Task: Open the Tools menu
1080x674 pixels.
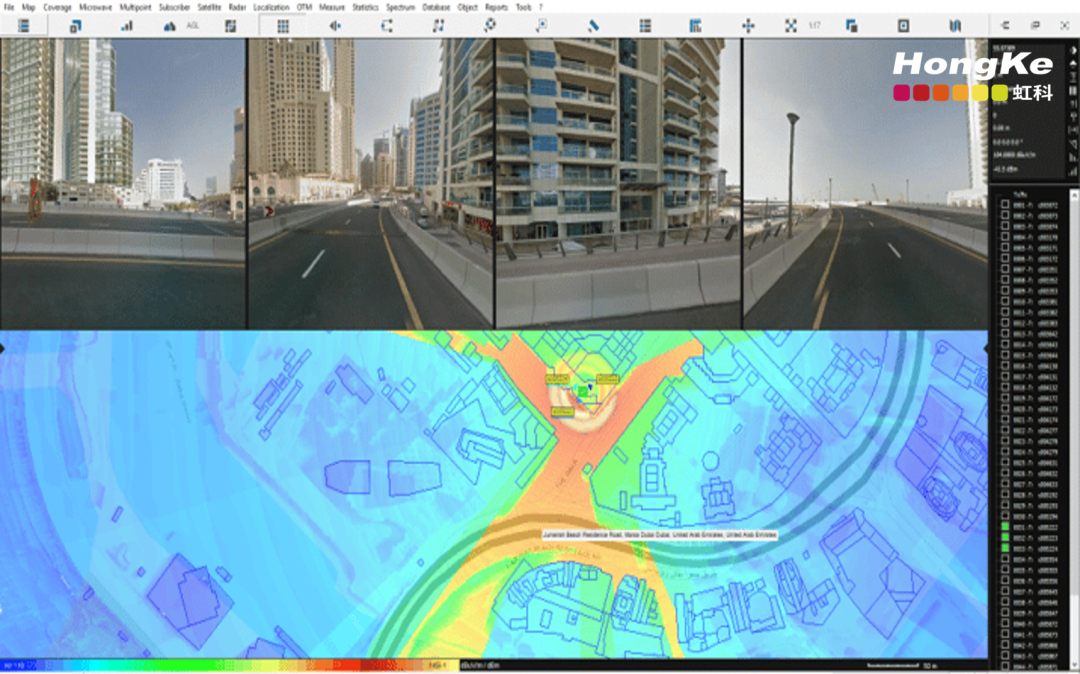Action: pos(523,7)
